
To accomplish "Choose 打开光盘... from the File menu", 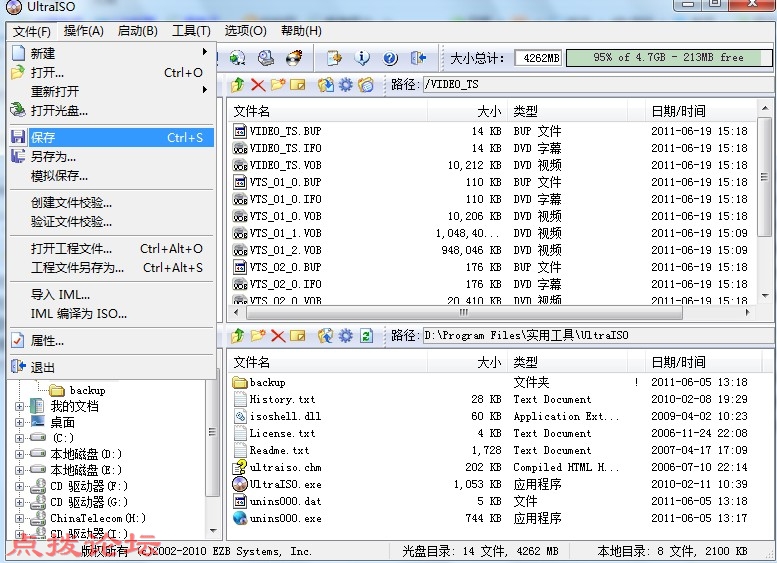I will 111,111.
